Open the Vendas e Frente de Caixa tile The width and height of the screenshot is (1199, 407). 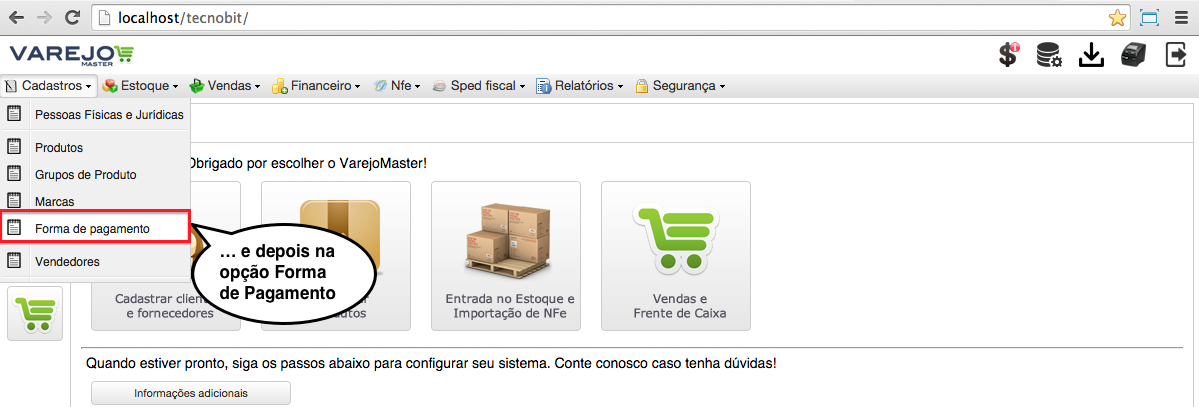click(676, 256)
